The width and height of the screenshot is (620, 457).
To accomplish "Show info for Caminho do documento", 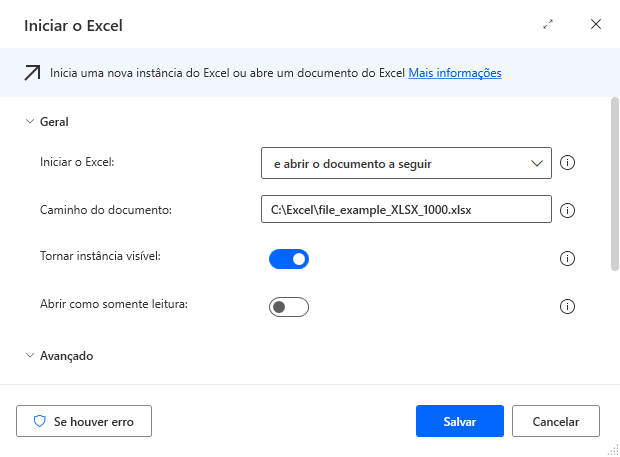I will [567, 210].
